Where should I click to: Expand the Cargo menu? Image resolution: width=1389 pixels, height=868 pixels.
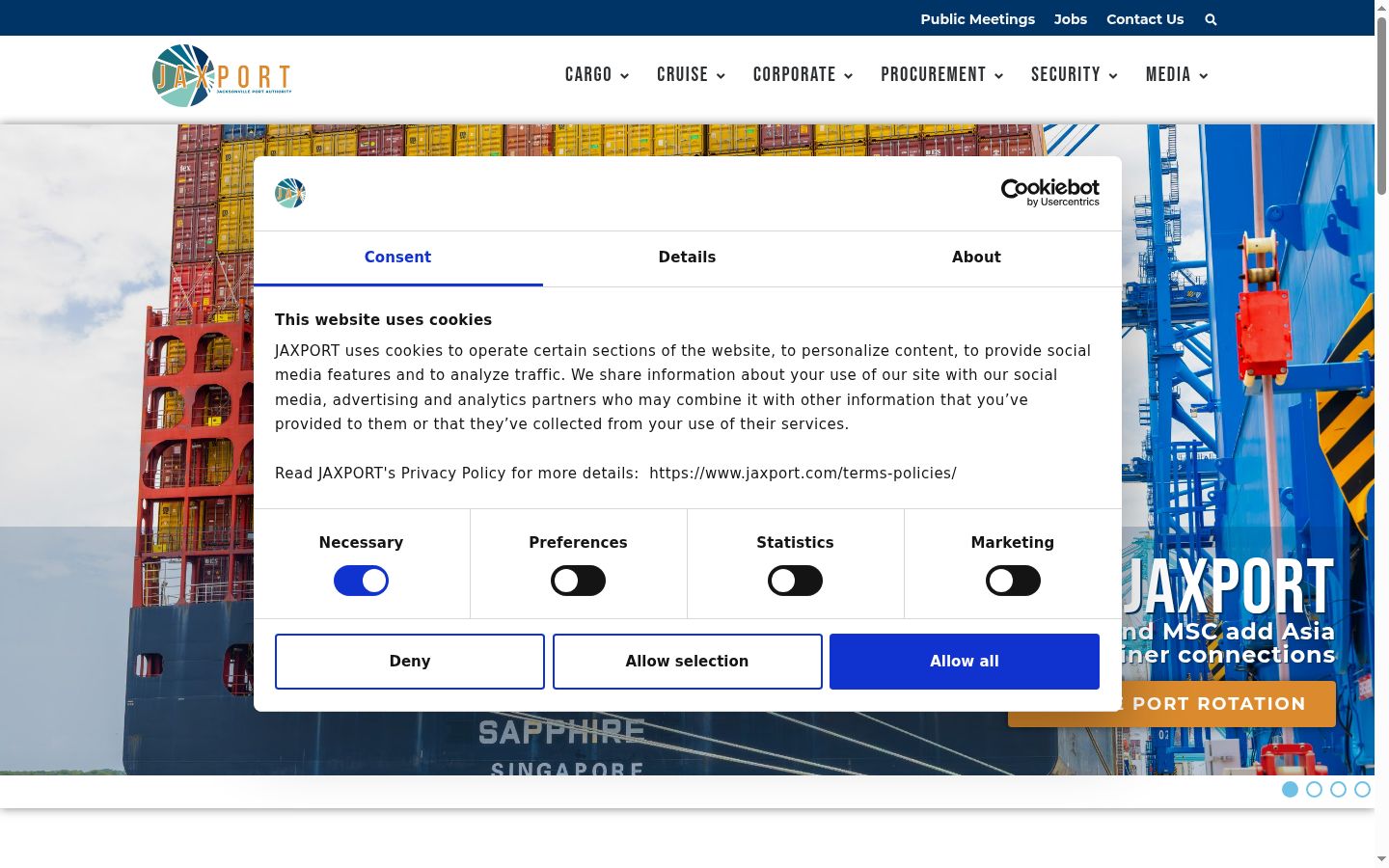[x=597, y=75]
